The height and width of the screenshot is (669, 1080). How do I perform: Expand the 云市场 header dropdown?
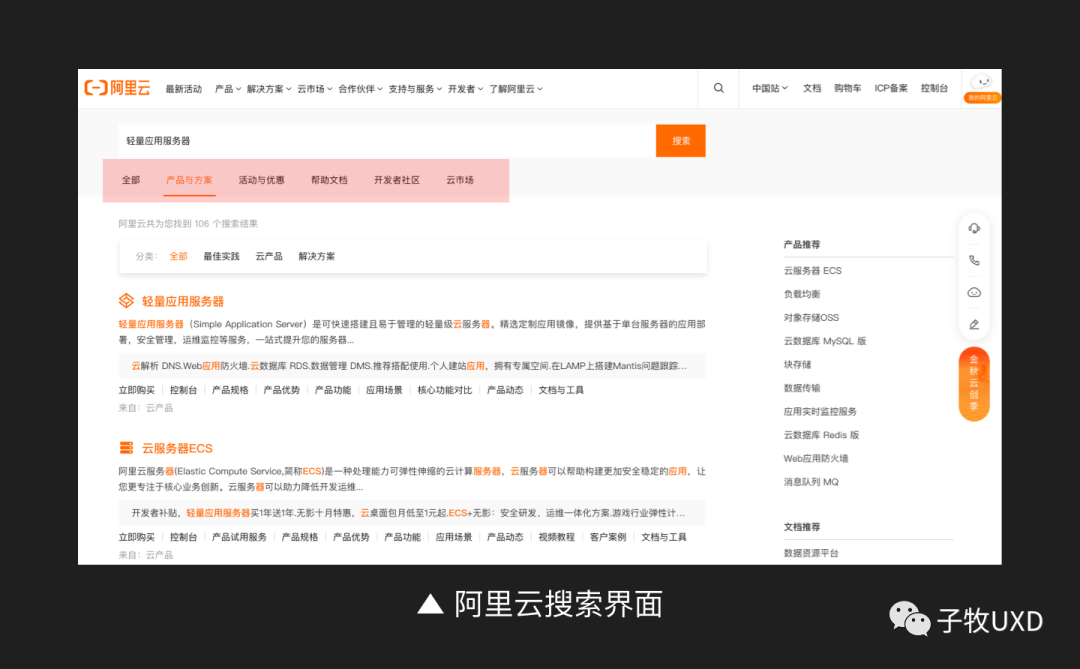click(x=314, y=89)
